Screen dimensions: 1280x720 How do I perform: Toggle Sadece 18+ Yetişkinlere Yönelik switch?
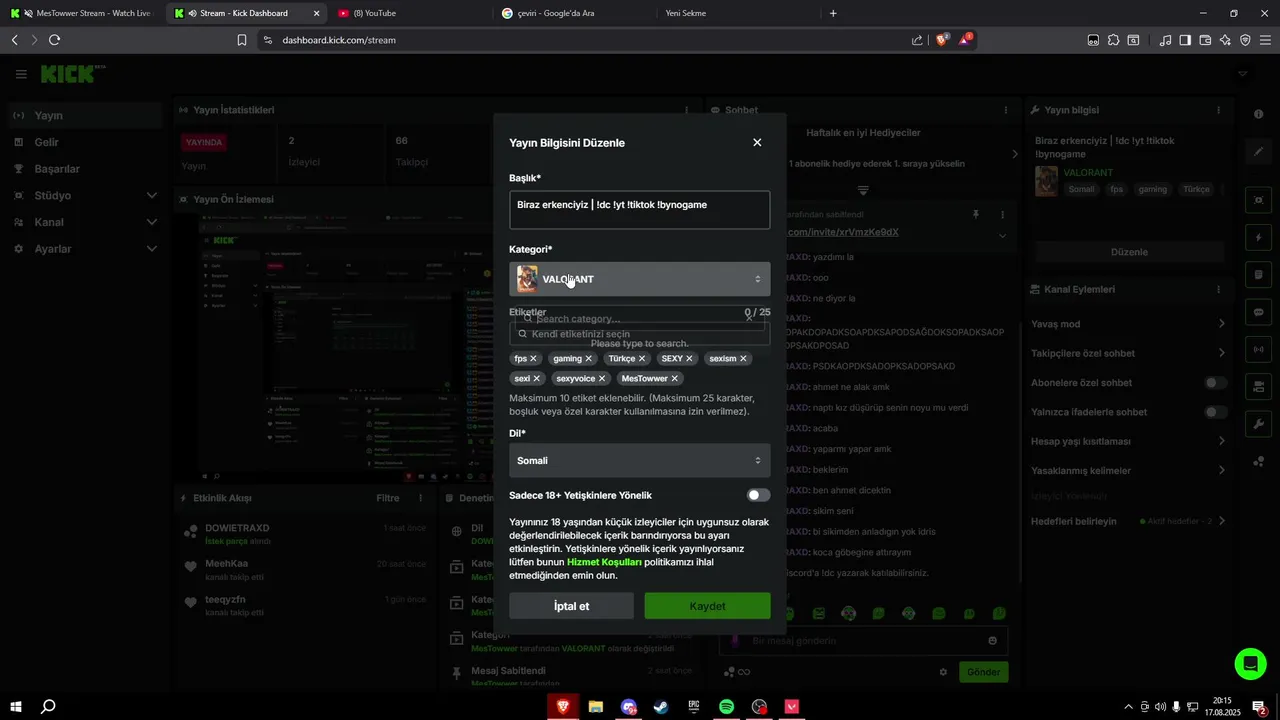click(x=758, y=495)
